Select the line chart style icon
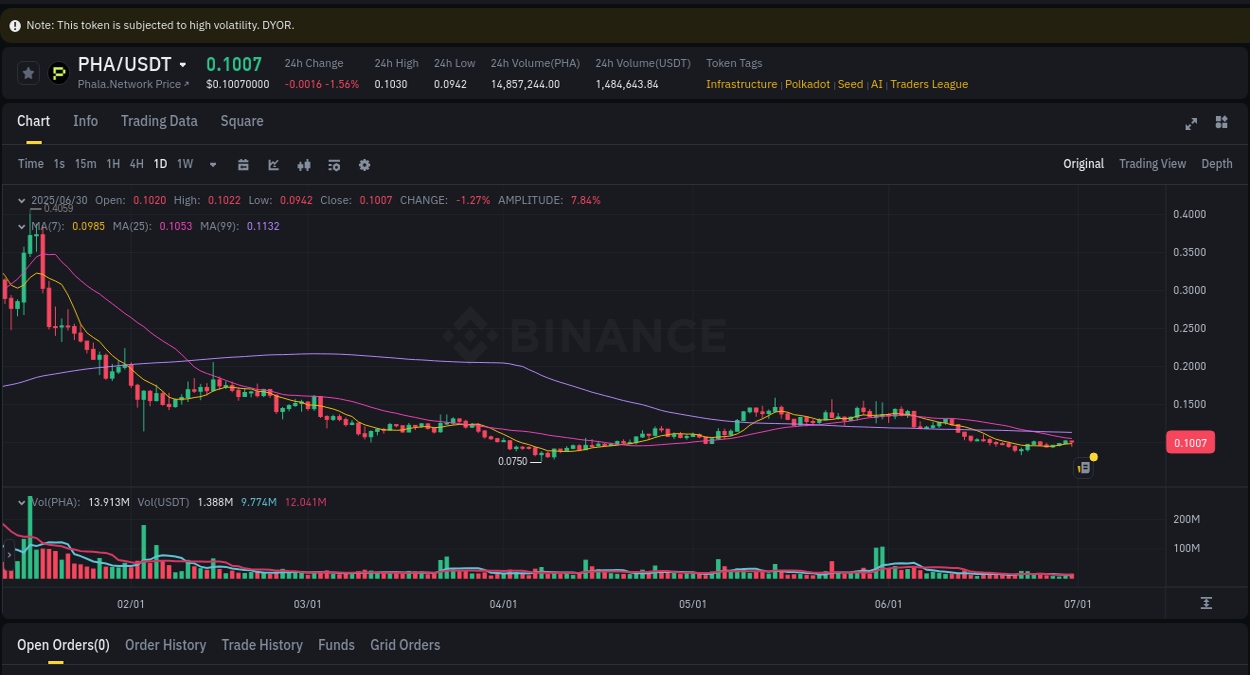Image resolution: width=1250 pixels, height=675 pixels. (273, 164)
